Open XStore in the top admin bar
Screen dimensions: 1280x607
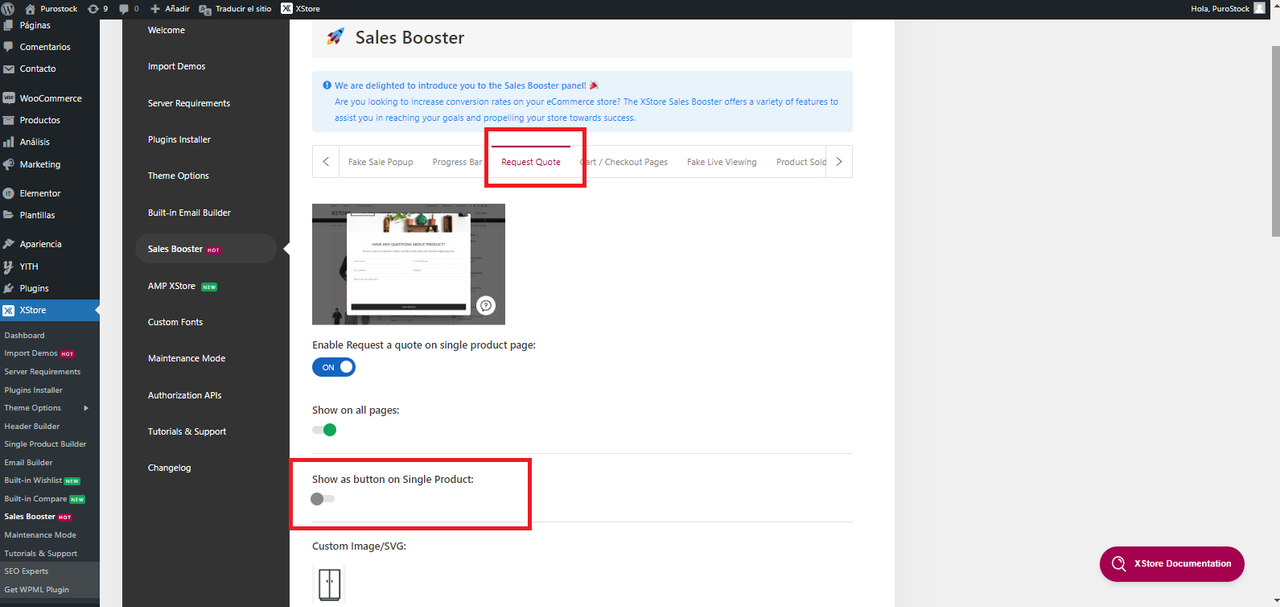[301, 8]
